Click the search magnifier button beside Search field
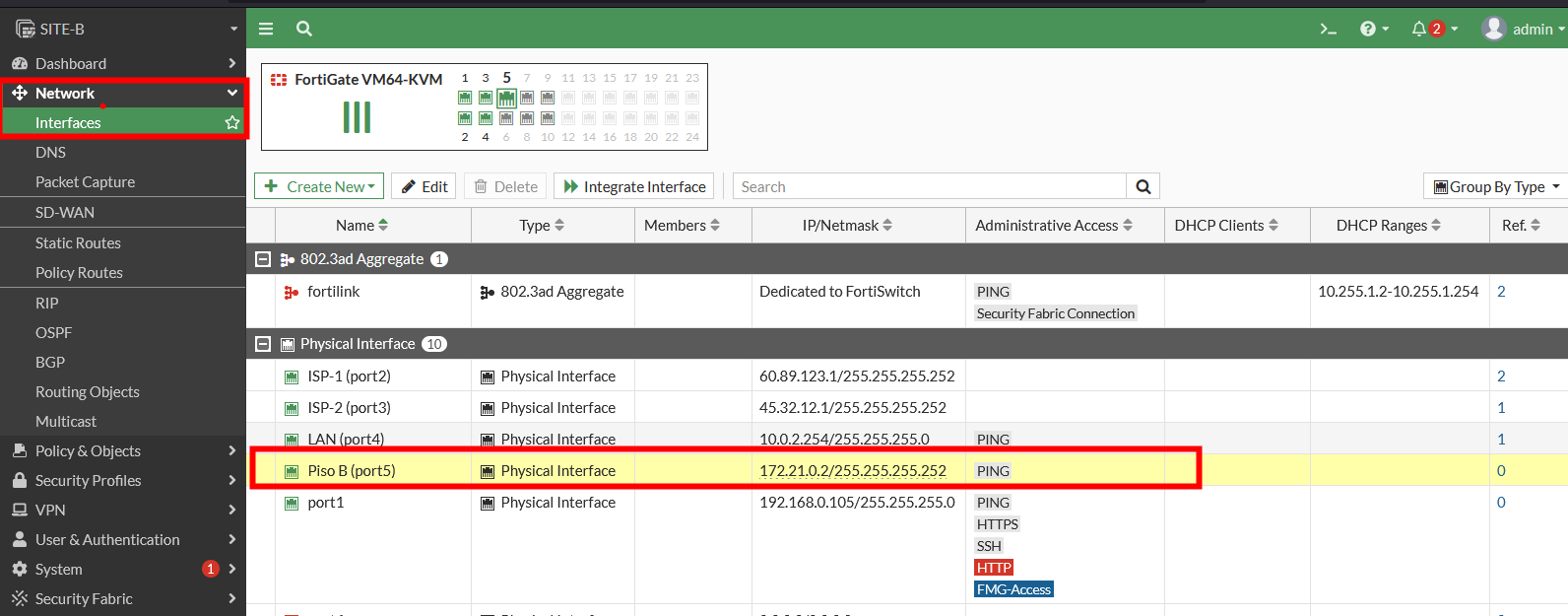The height and width of the screenshot is (616, 1568). 1143,186
